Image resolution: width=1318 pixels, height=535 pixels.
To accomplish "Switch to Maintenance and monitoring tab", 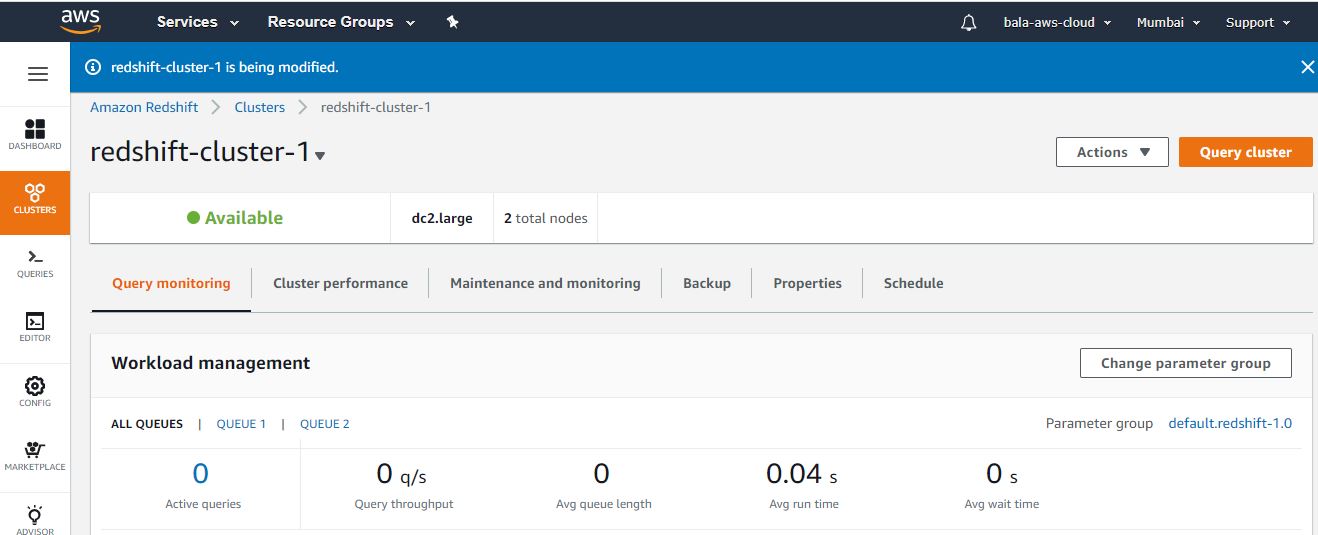I will click(x=545, y=283).
